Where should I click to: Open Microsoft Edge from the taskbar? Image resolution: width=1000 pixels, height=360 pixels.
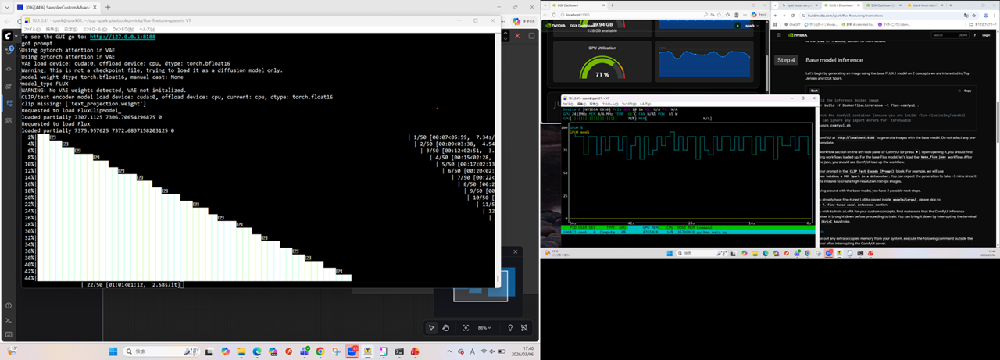pos(257,352)
